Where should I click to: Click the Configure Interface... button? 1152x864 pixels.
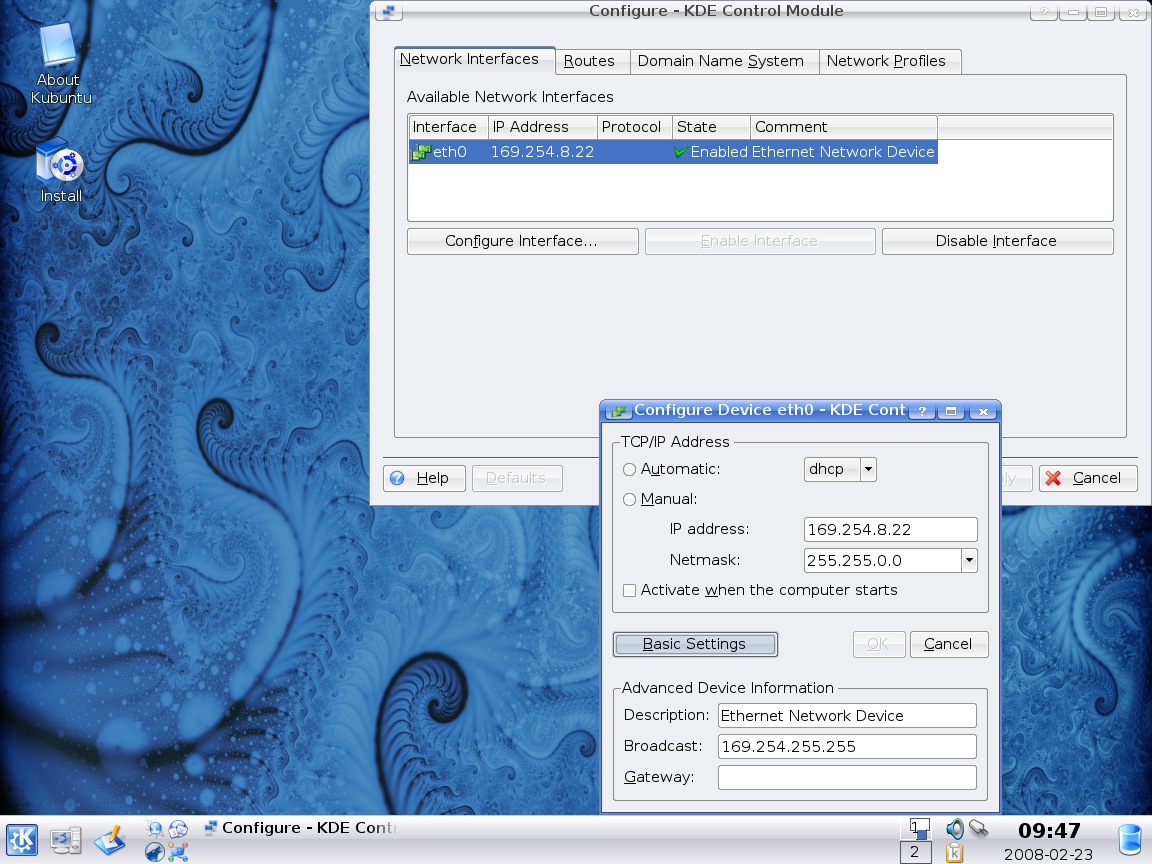(522, 241)
